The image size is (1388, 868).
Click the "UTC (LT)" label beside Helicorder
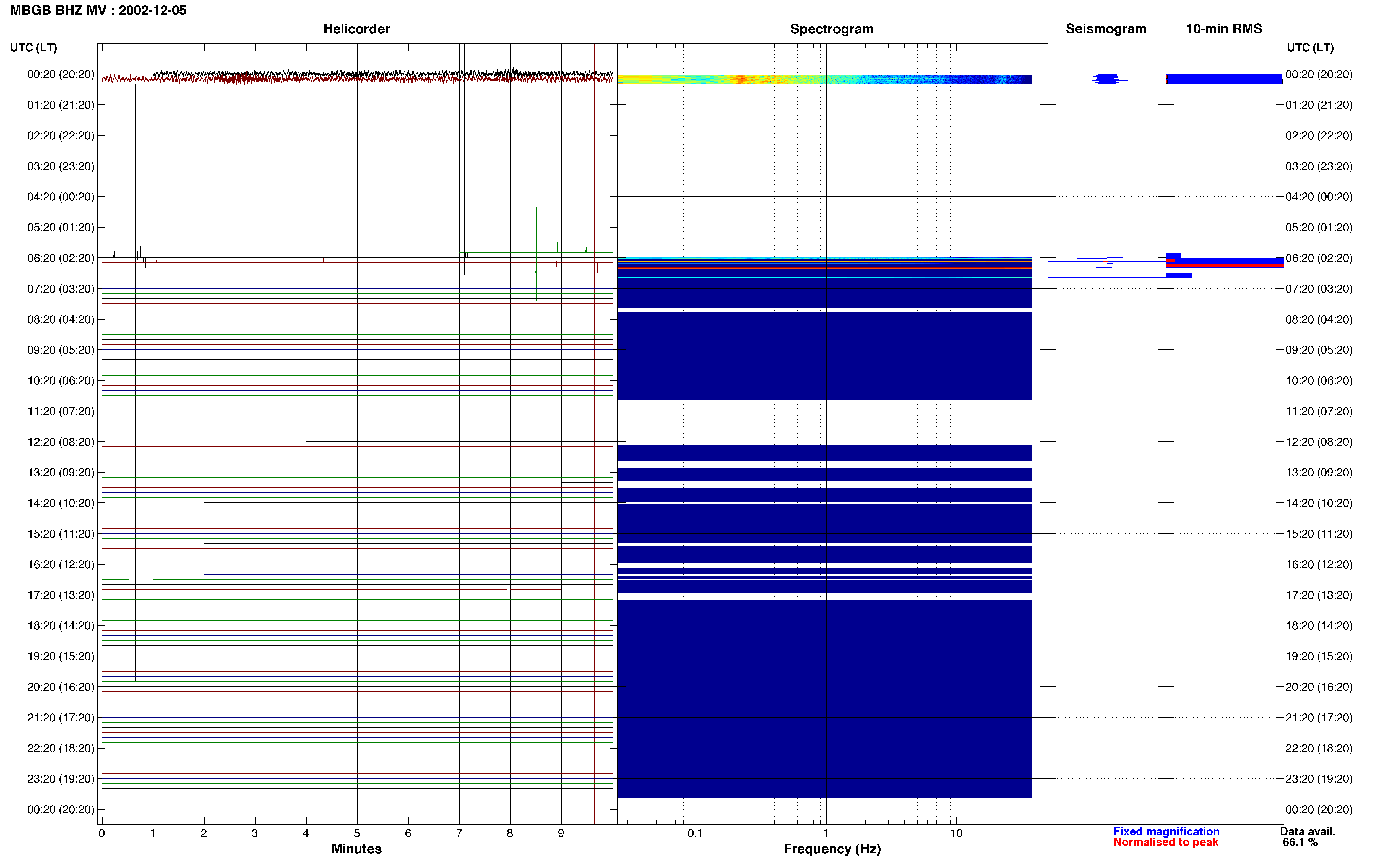pos(33,48)
